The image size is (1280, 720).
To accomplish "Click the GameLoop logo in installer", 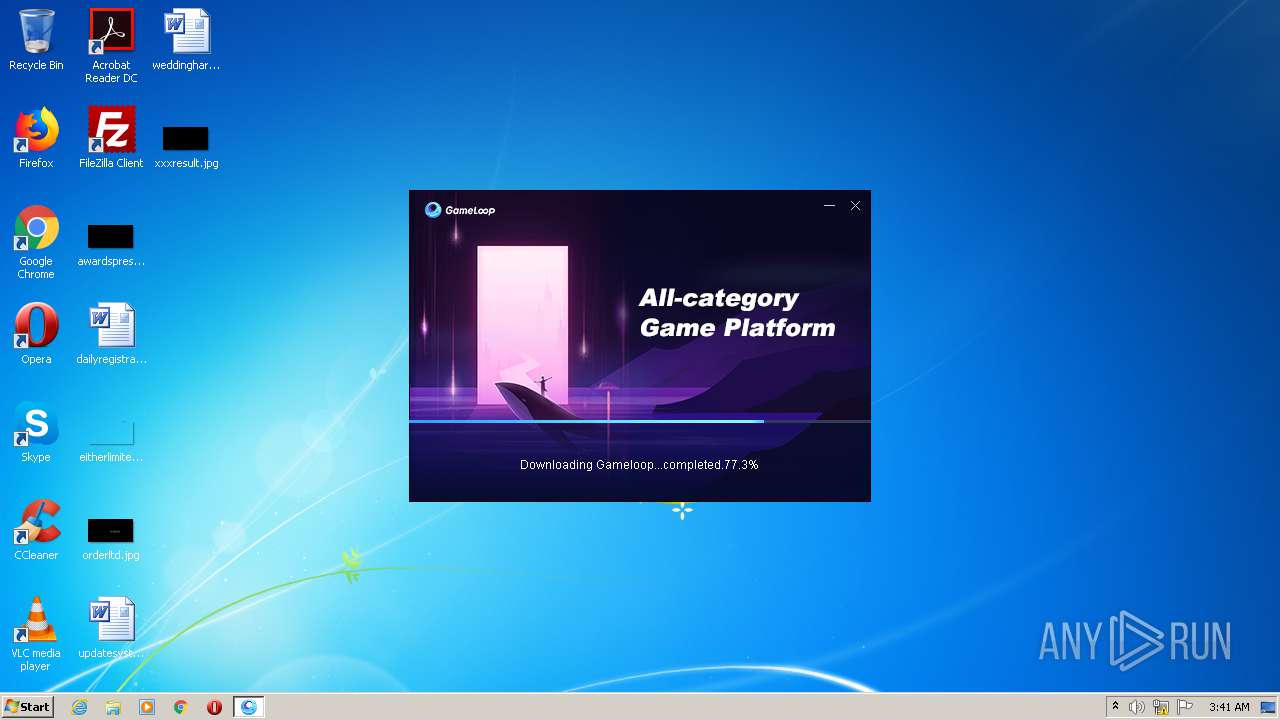I will (x=460, y=209).
